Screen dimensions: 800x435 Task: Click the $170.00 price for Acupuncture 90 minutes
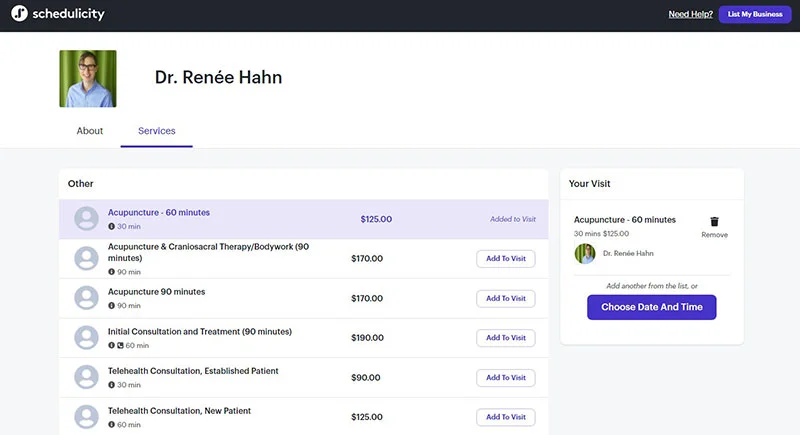(x=367, y=298)
